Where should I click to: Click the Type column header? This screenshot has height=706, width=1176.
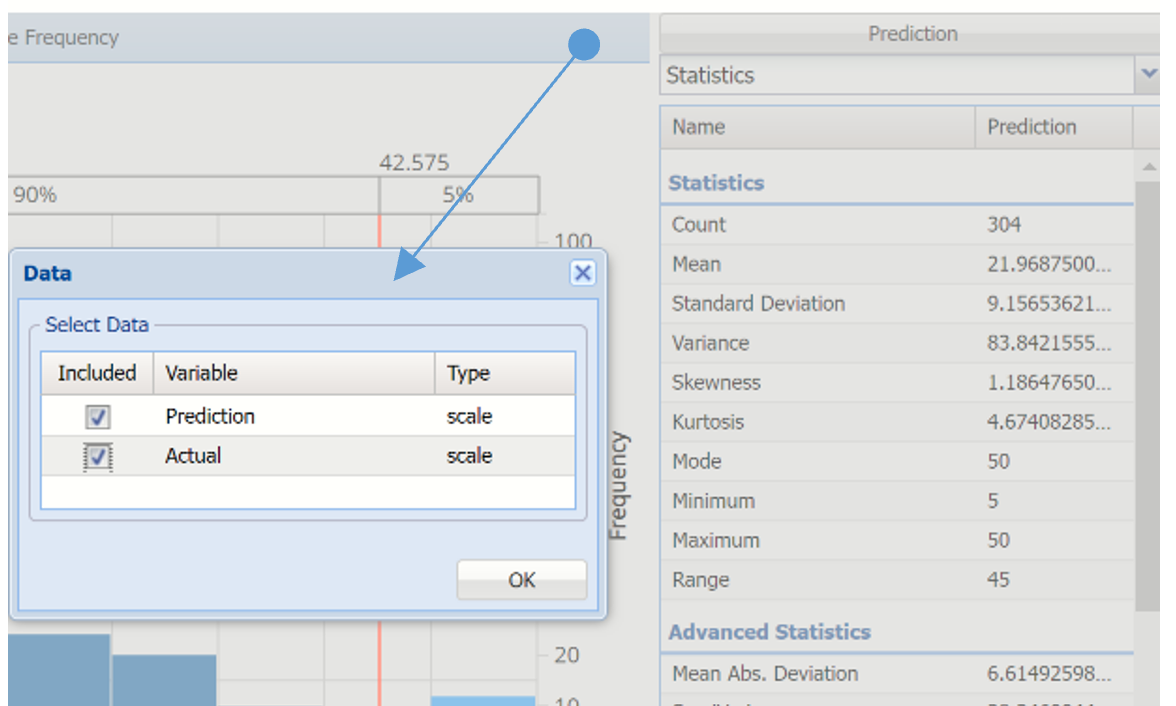(504, 373)
